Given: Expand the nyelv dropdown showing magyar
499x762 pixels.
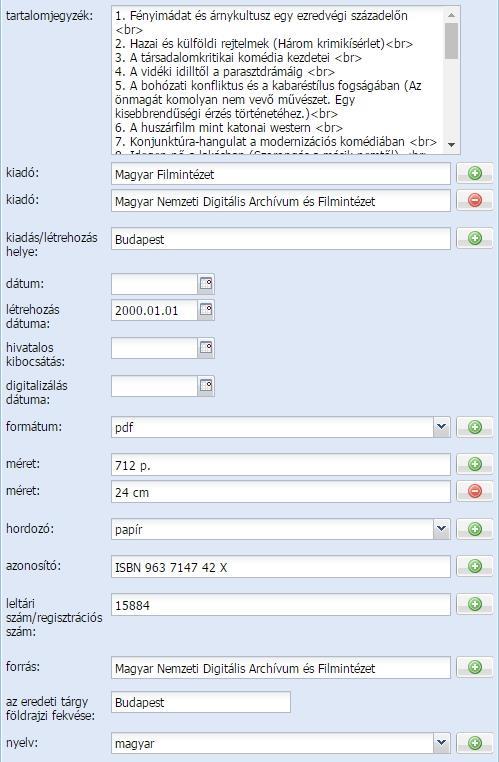Looking at the screenshot, I should click(x=441, y=743).
